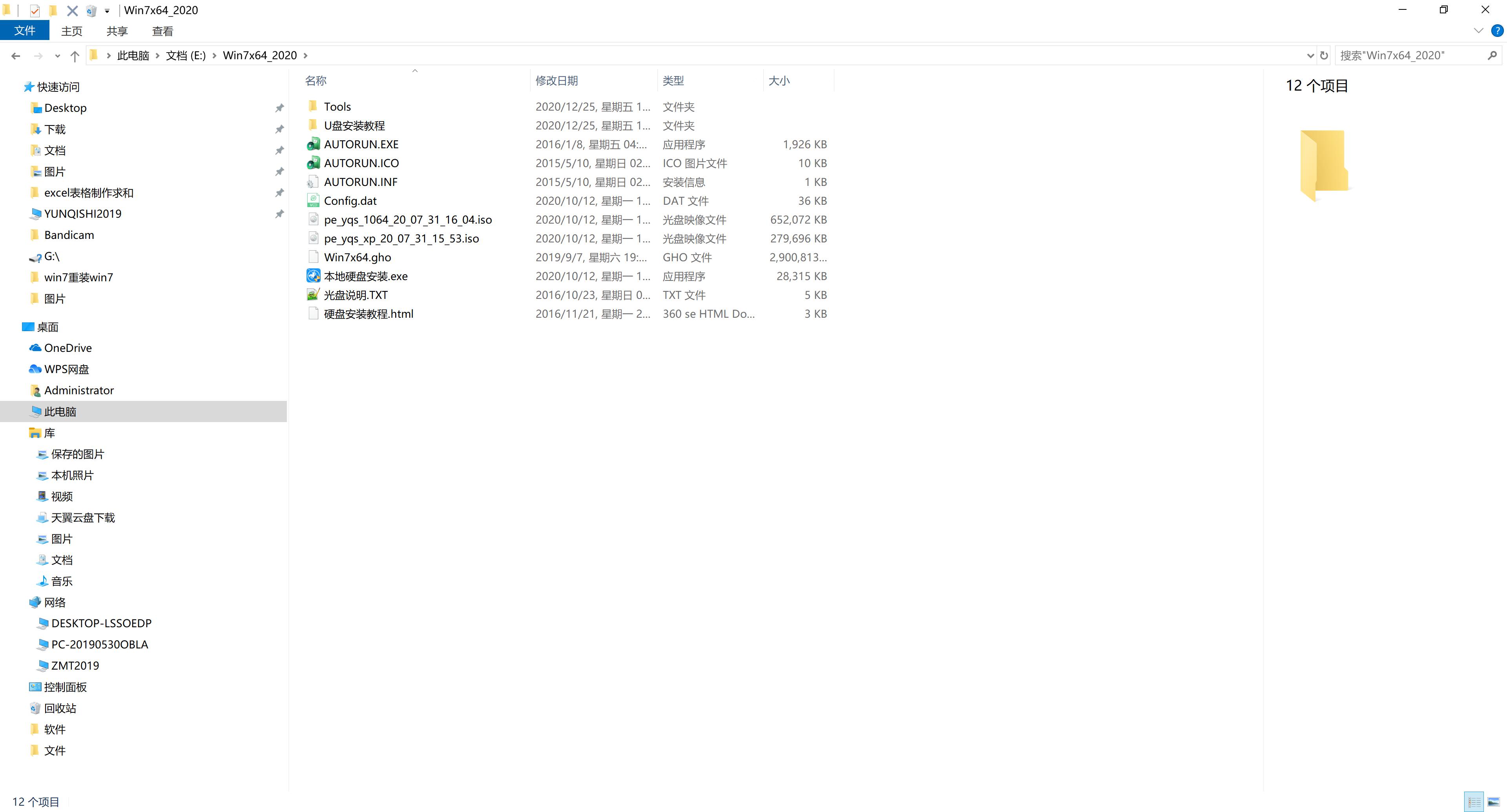
Task: Open AUTORUN.EXE application
Action: point(361,144)
